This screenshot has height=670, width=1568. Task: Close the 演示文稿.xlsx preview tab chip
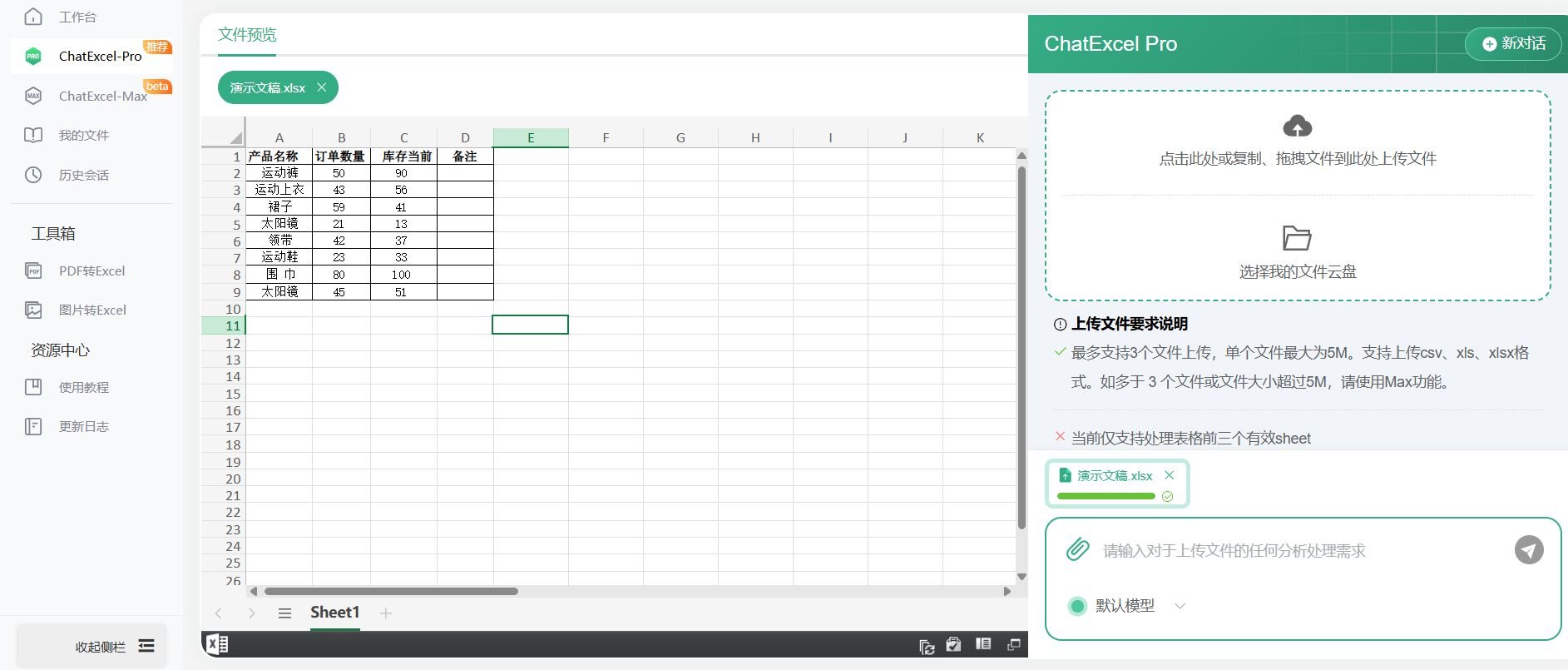click(322, 87)
